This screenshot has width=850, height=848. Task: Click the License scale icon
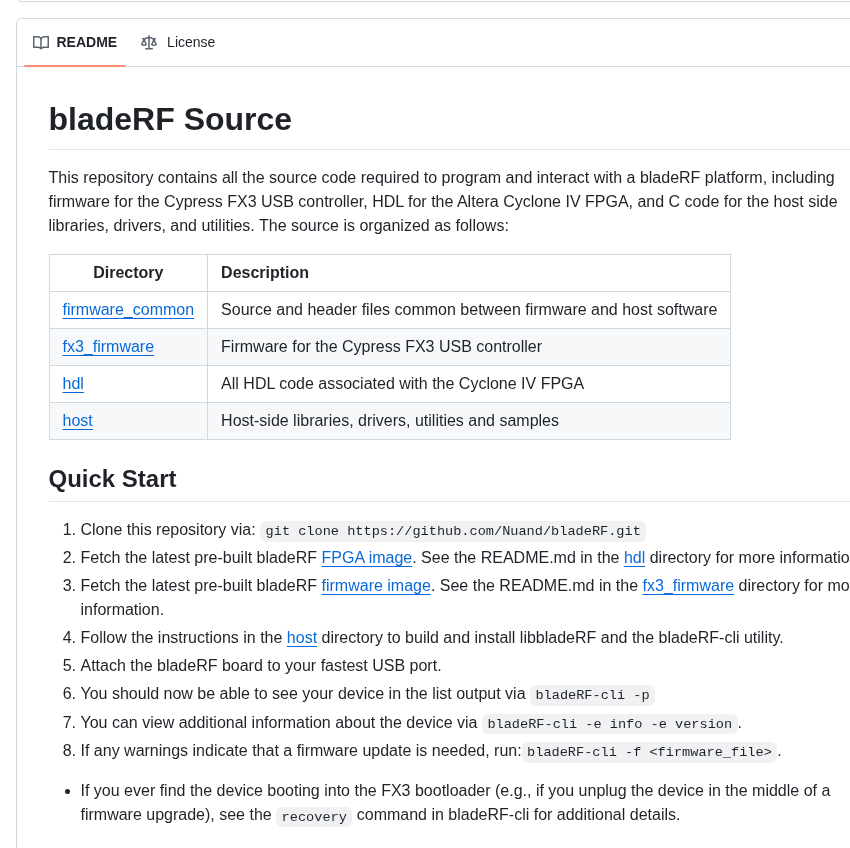(x=149, y=42)
